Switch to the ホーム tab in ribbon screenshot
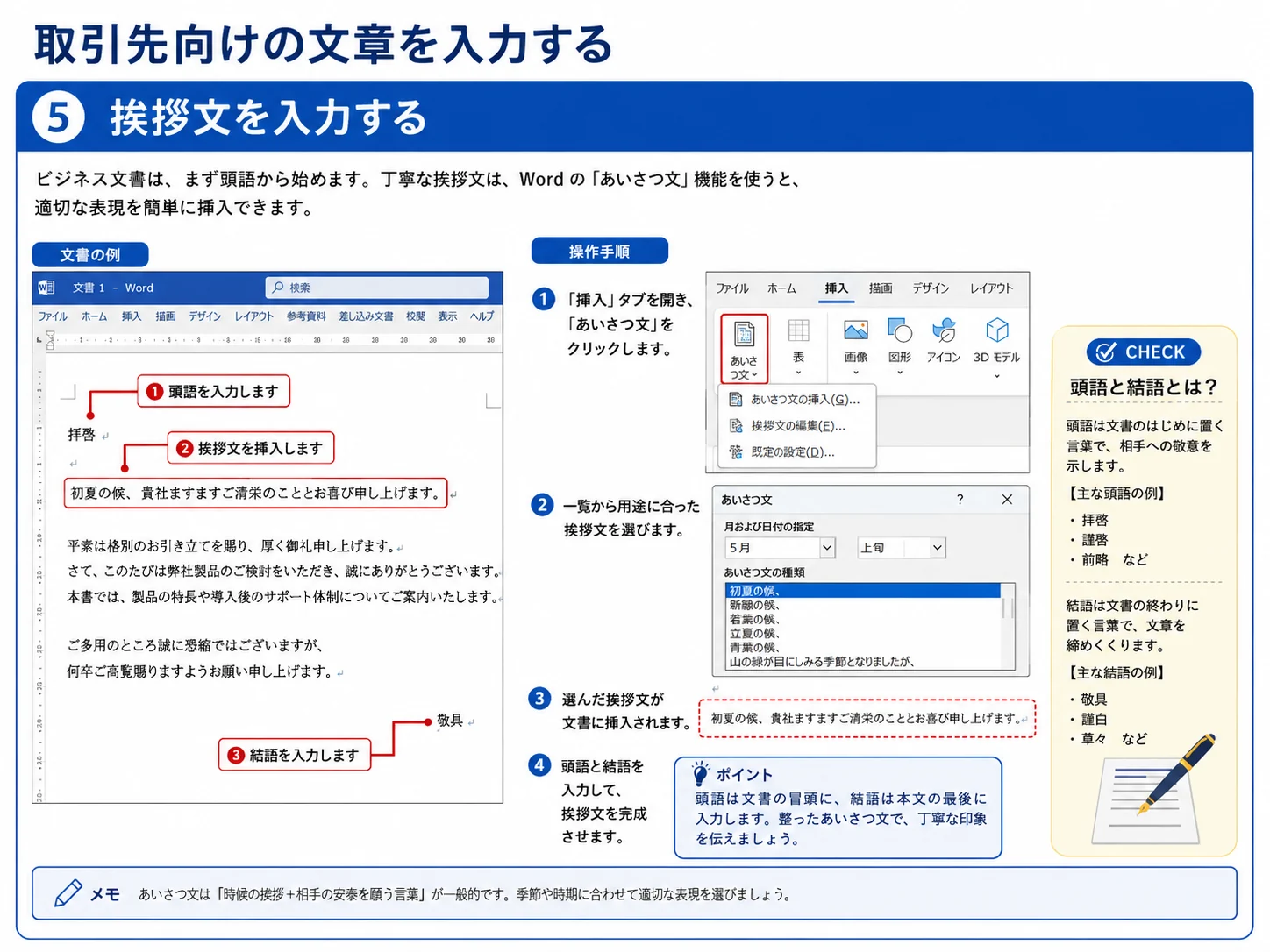Screen dimensions: 1270x952 click(781, 288)
